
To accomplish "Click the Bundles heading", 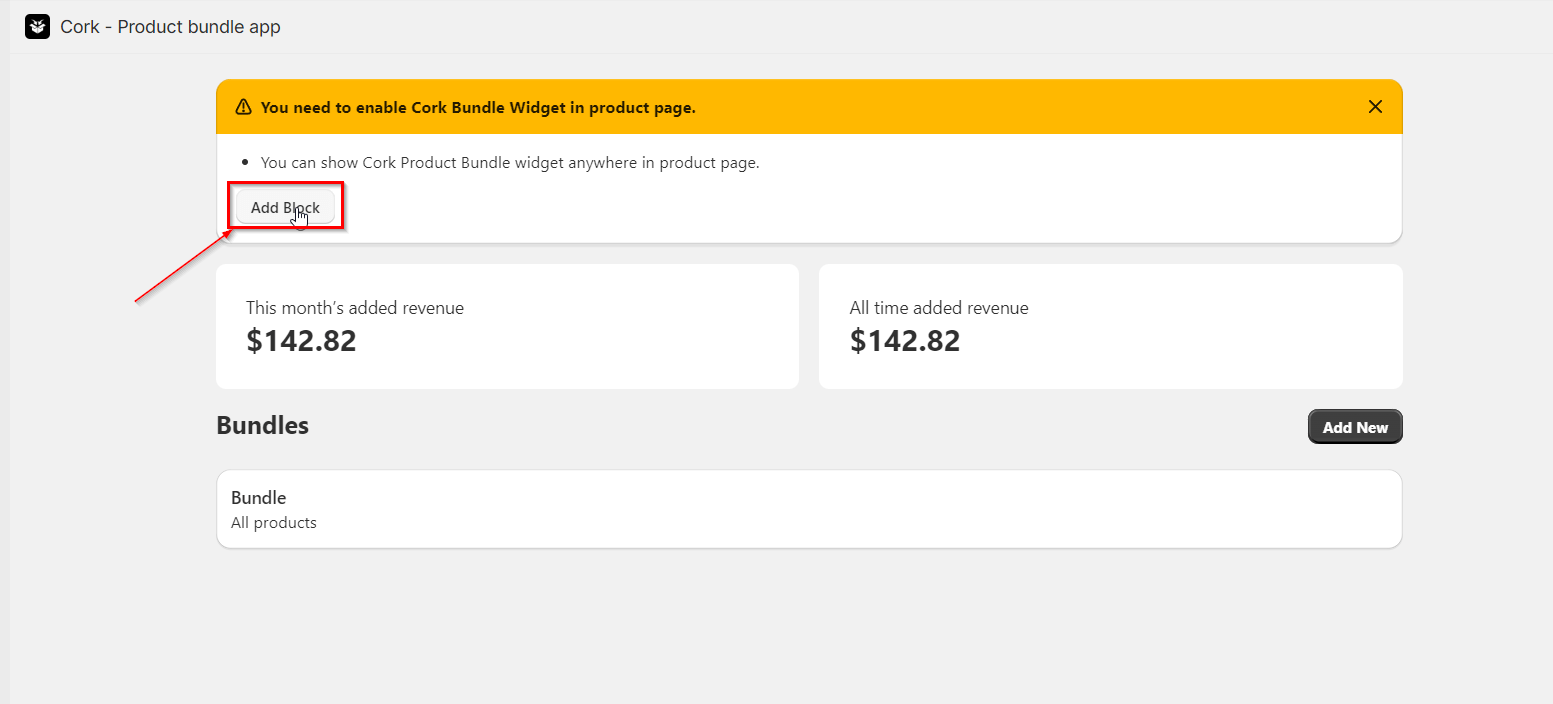I will [263, 425].
